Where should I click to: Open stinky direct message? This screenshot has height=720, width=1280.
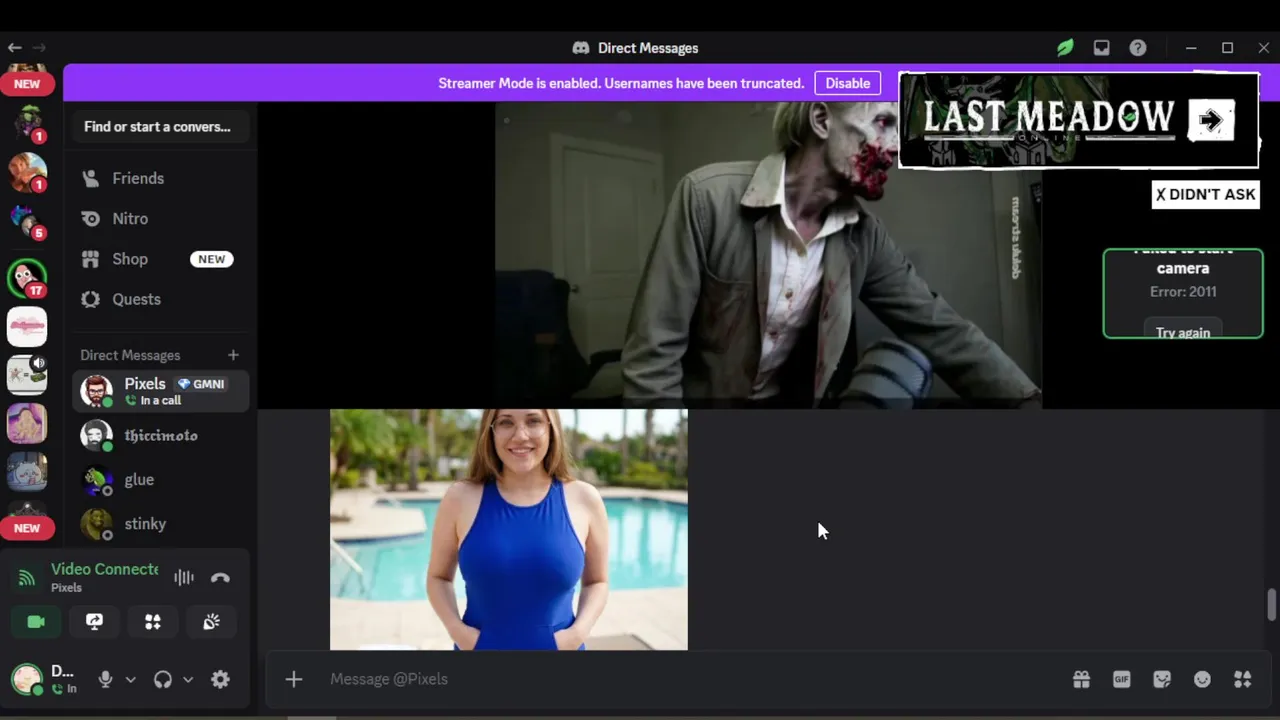pos(160,524)
